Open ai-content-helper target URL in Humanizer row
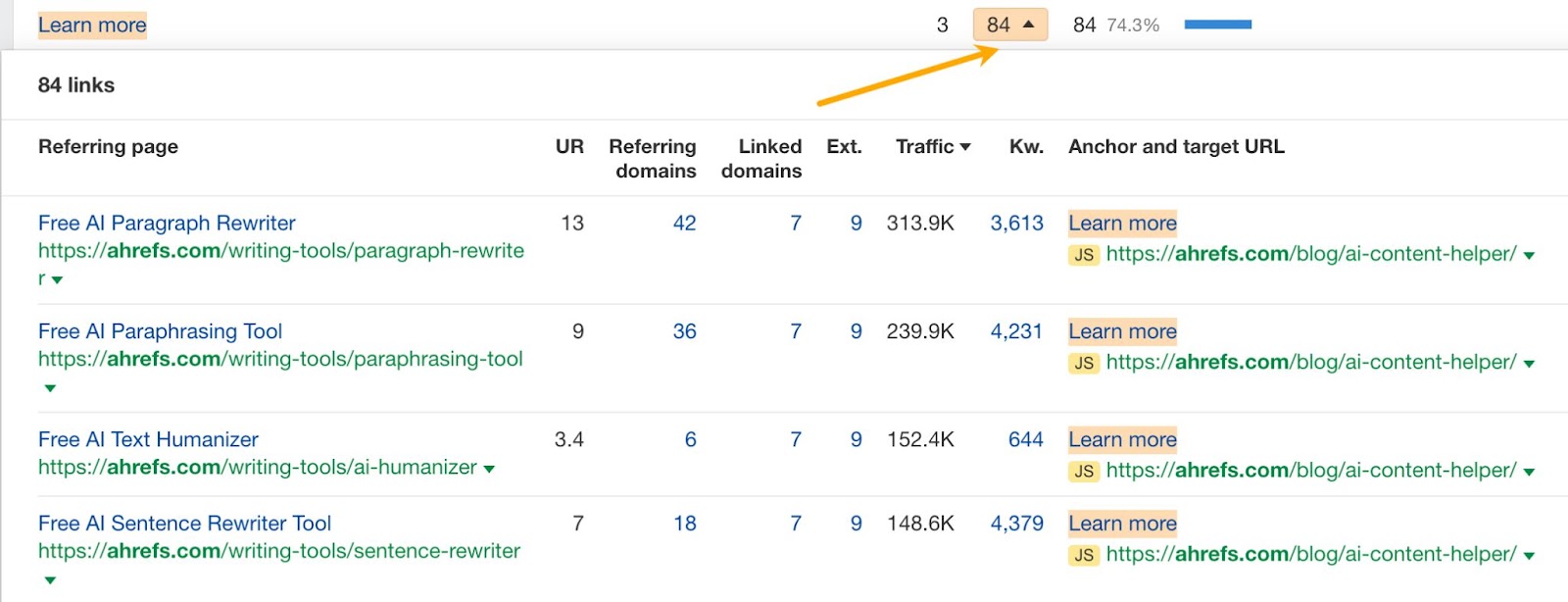This screenshot has width=1568, height=602. pos(1311,471)
